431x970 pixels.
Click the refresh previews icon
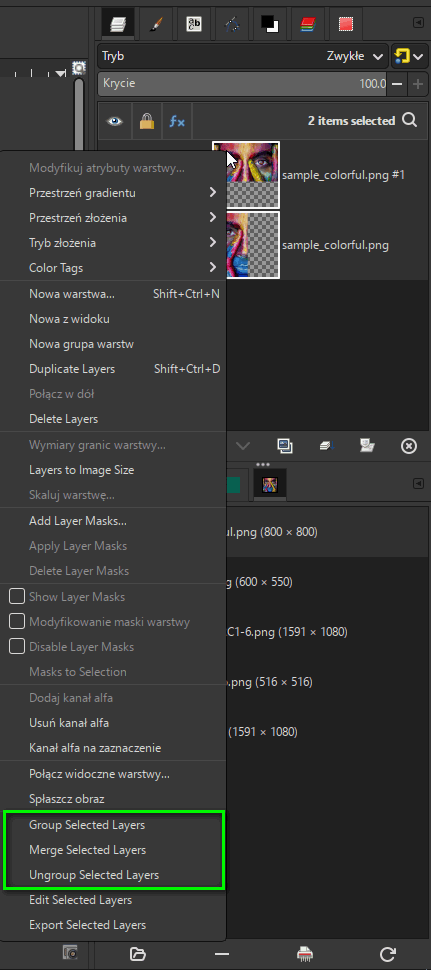pos(388,954)
